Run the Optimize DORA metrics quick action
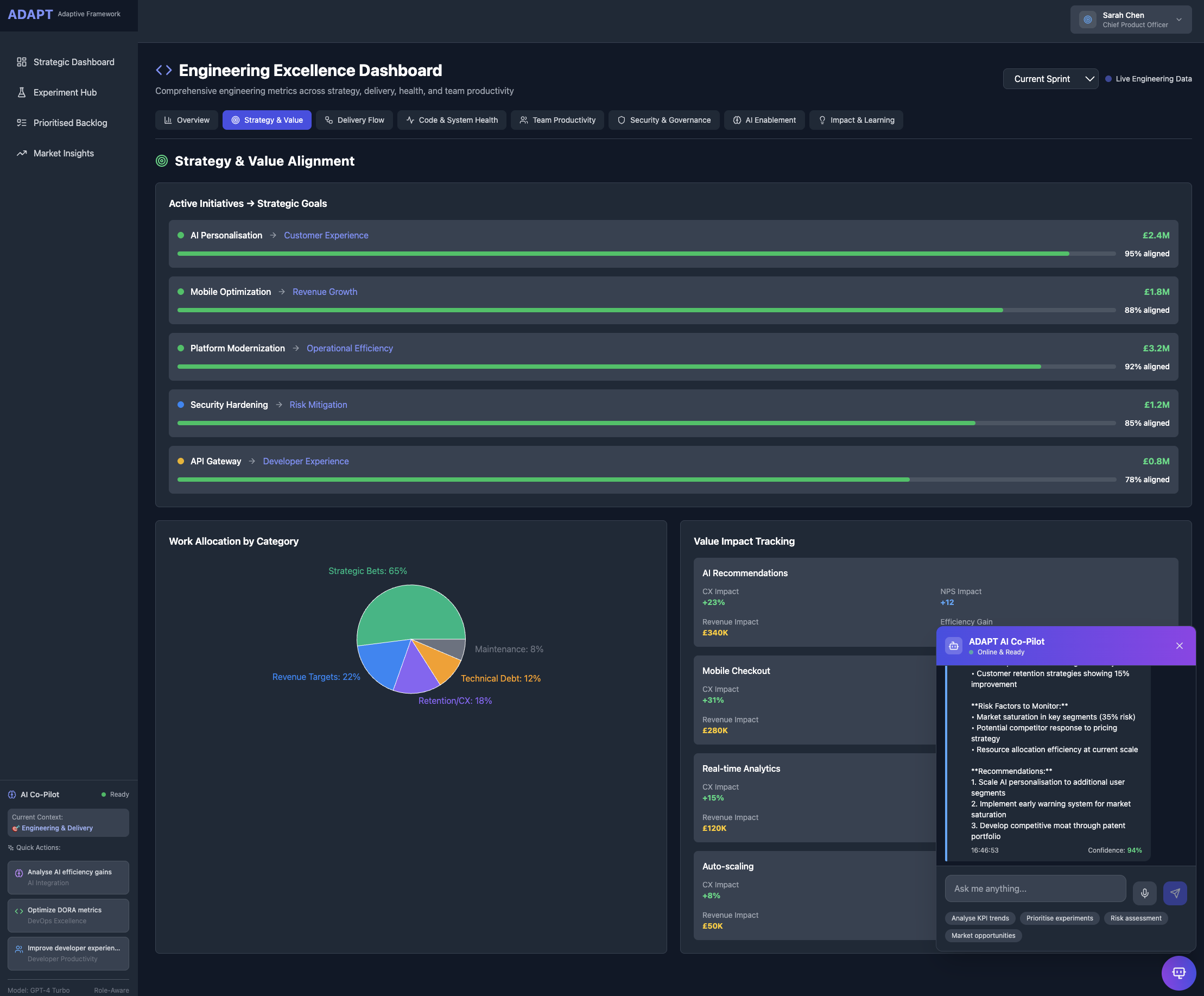 pyautogui.click(x=68, y=915)
